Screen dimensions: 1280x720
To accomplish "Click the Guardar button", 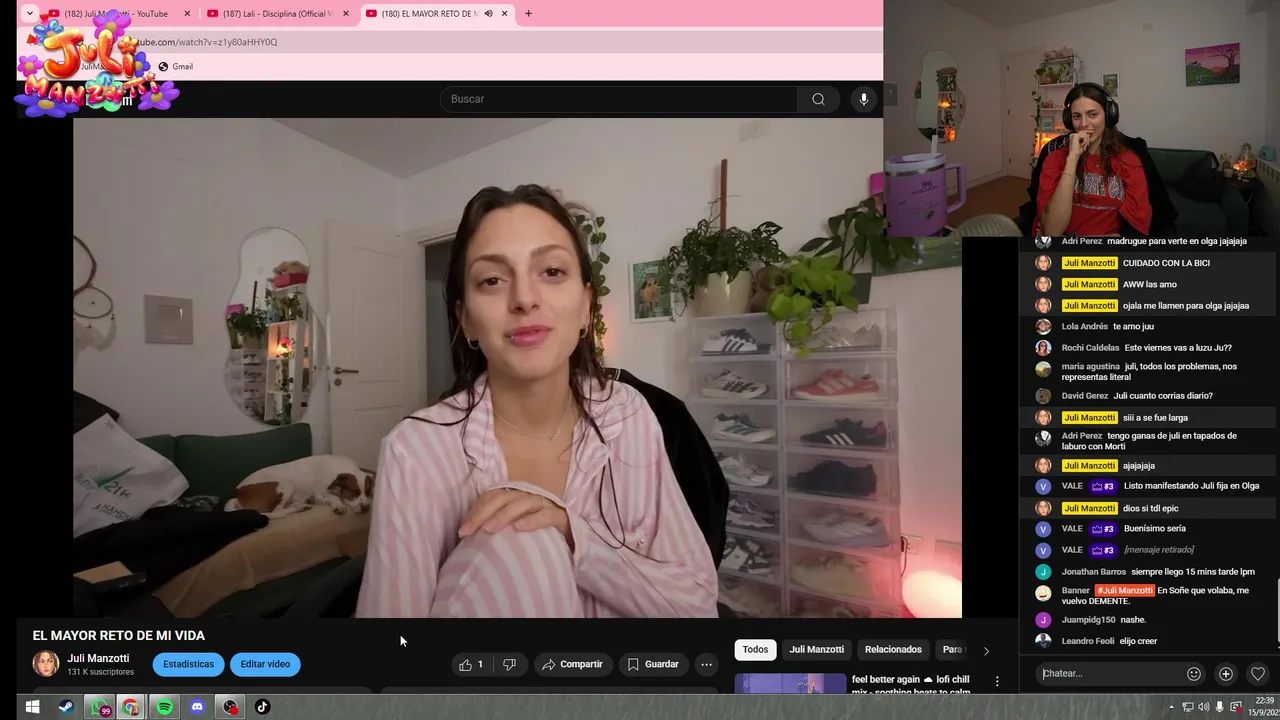I will (x=653, y=664).
